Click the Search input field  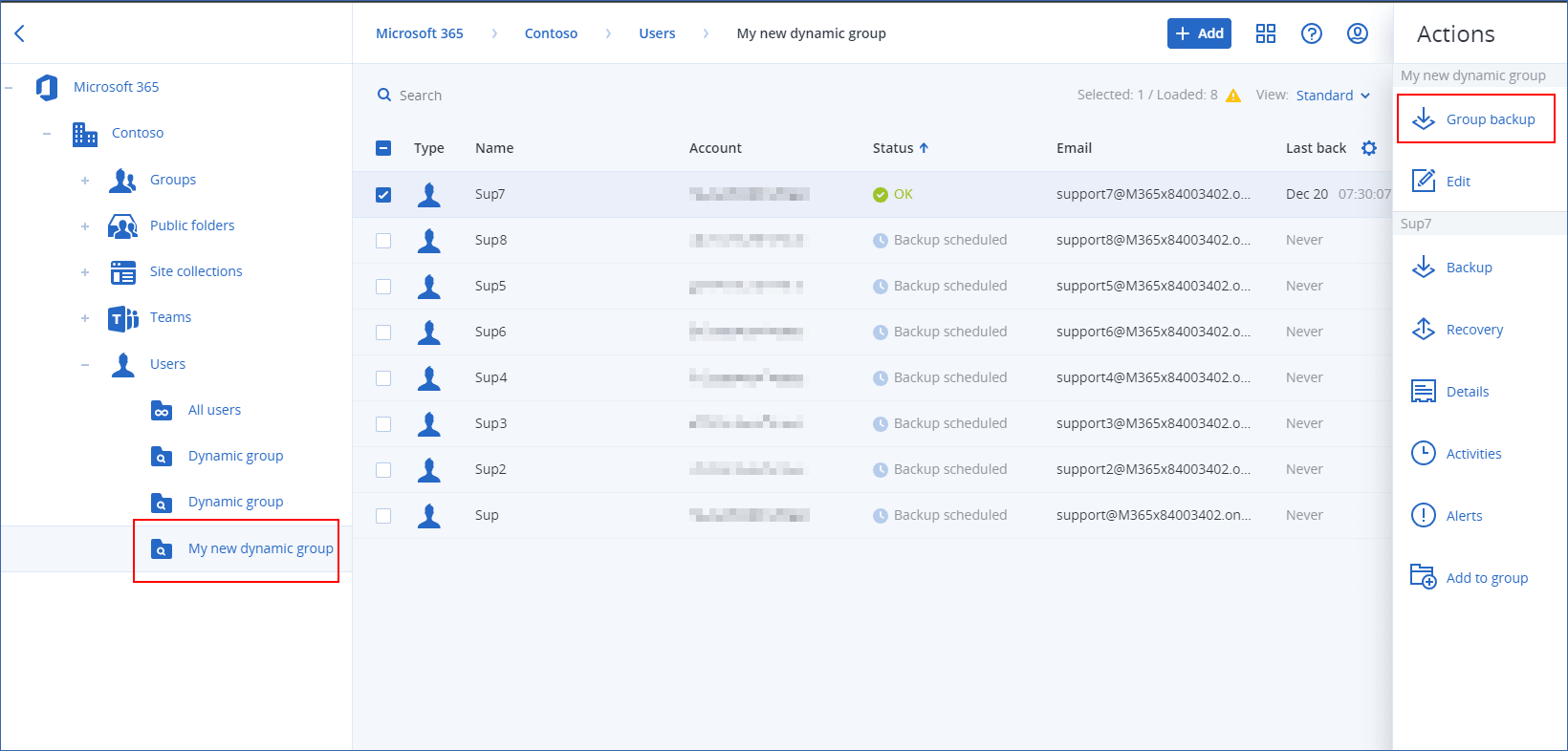421,96
